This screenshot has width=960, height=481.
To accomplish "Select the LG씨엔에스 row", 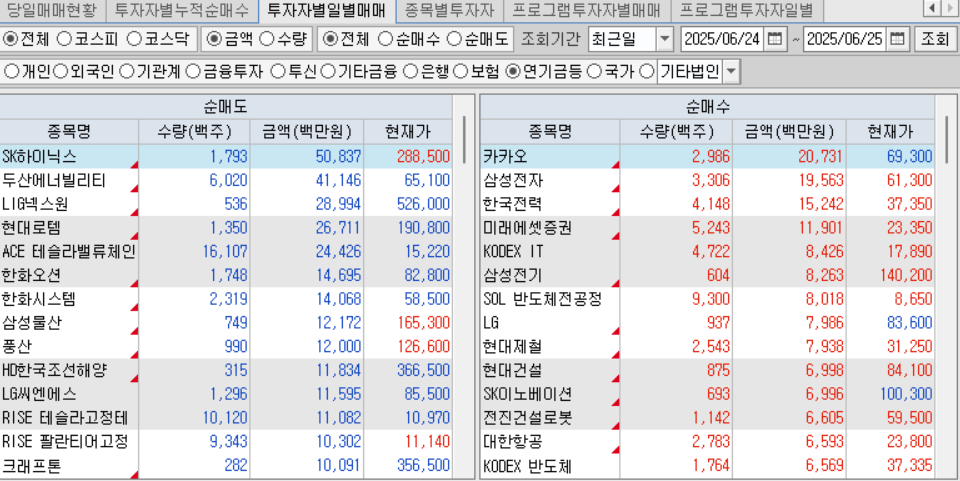I will click(226, 395).
